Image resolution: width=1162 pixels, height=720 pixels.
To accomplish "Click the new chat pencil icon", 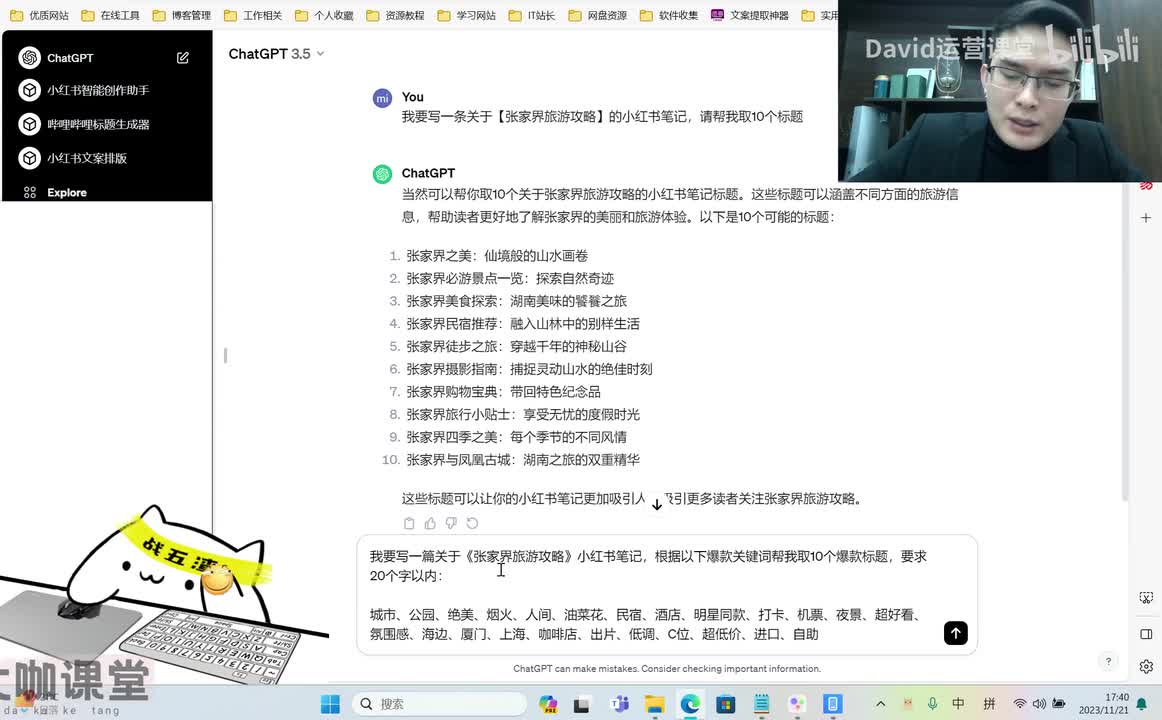I will coord(183,58).
